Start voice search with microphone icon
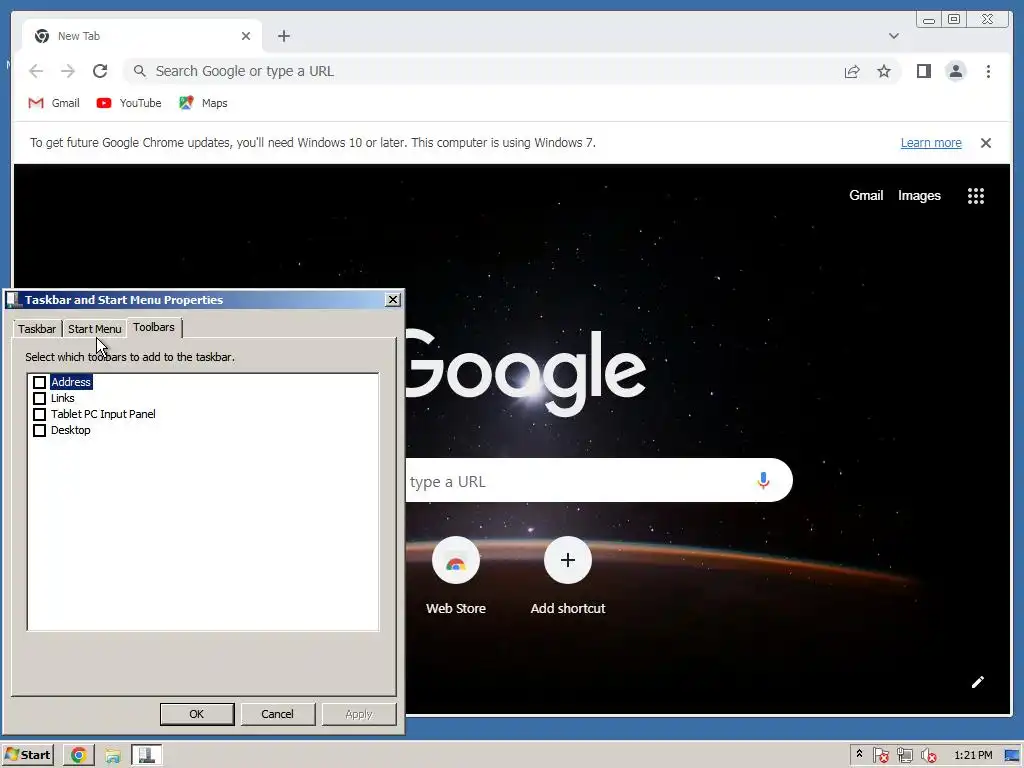 pos(763,481)
